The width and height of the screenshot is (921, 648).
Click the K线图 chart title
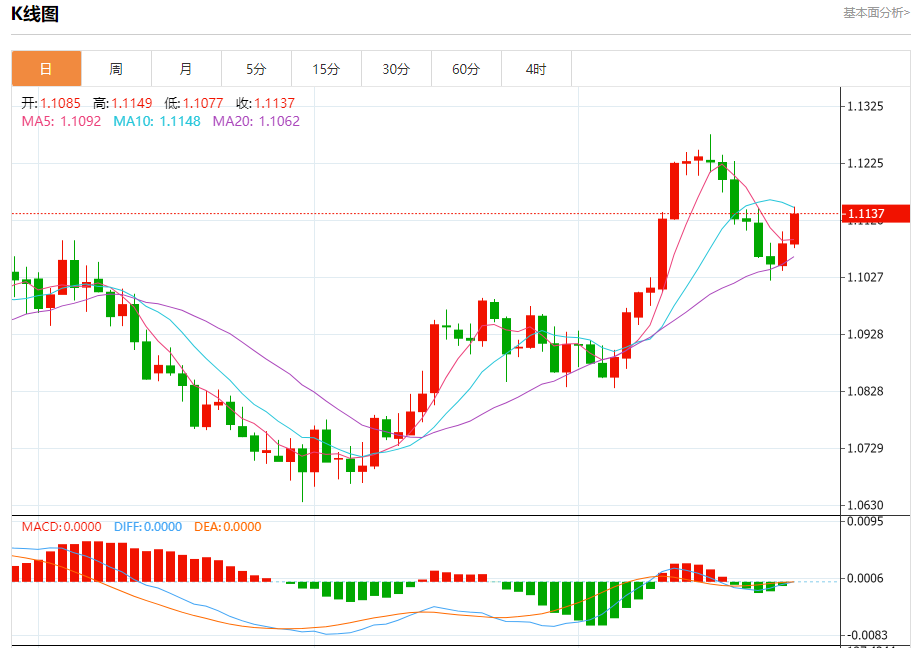click(35, 14)
